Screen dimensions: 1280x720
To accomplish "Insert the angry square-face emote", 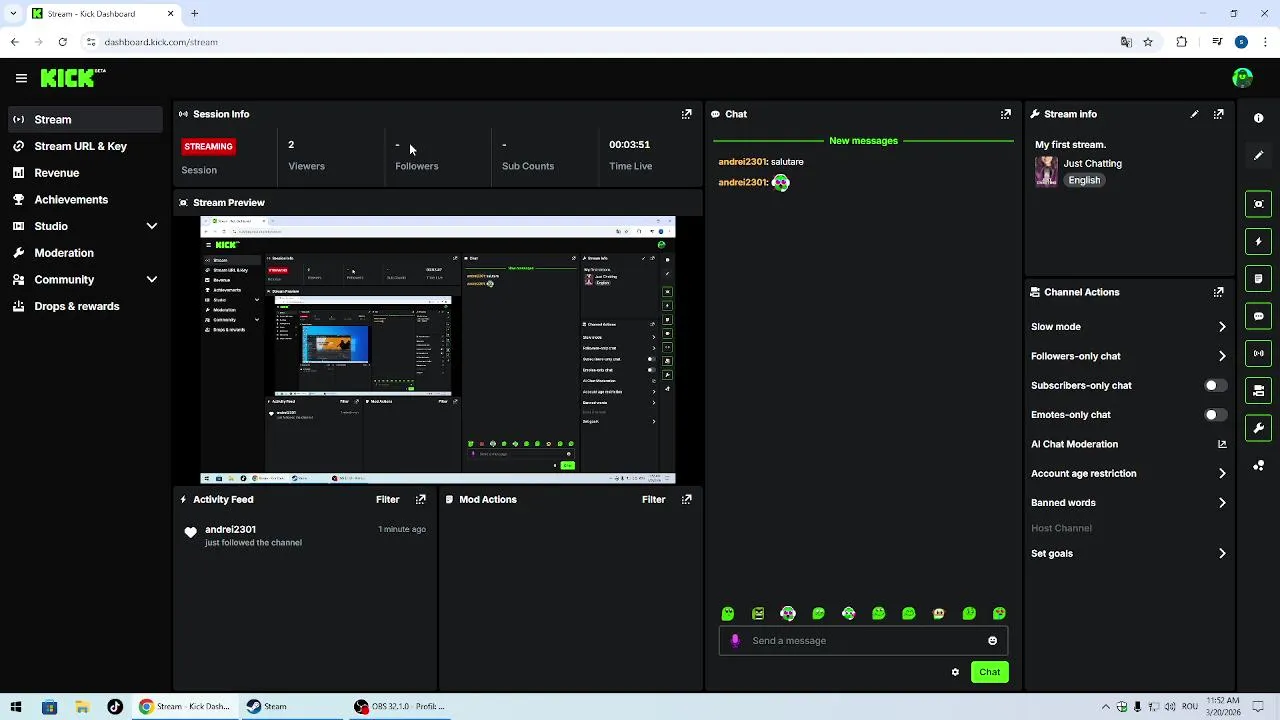I will 758,614.
